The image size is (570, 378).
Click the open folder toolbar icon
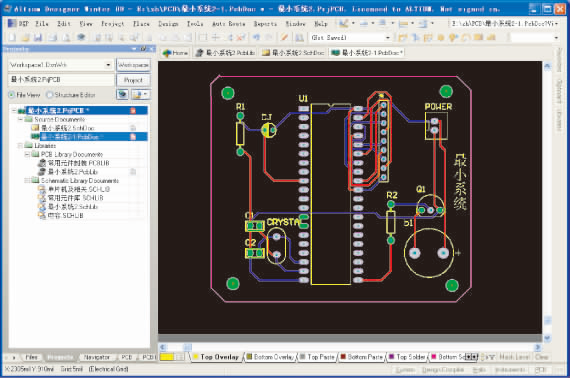tap(25, 37)
